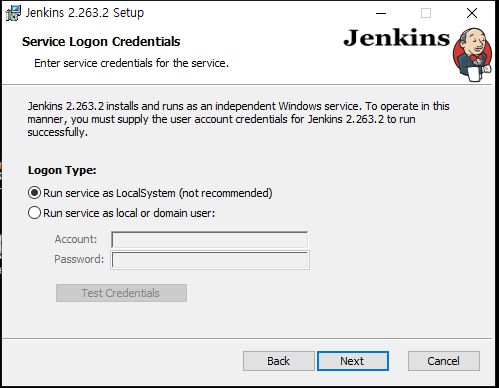Click the Account label
The image size is (499, 388).
(x=76, y=239)
